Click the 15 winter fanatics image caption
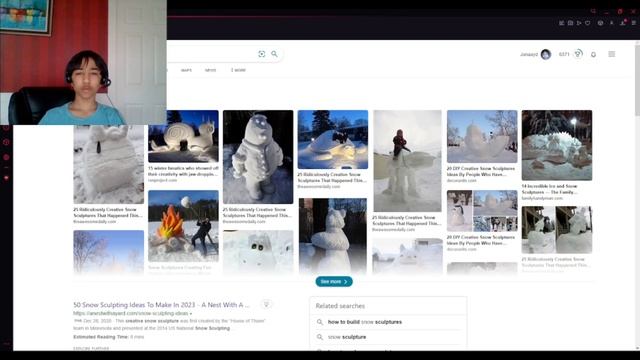 tap(183, 171)
